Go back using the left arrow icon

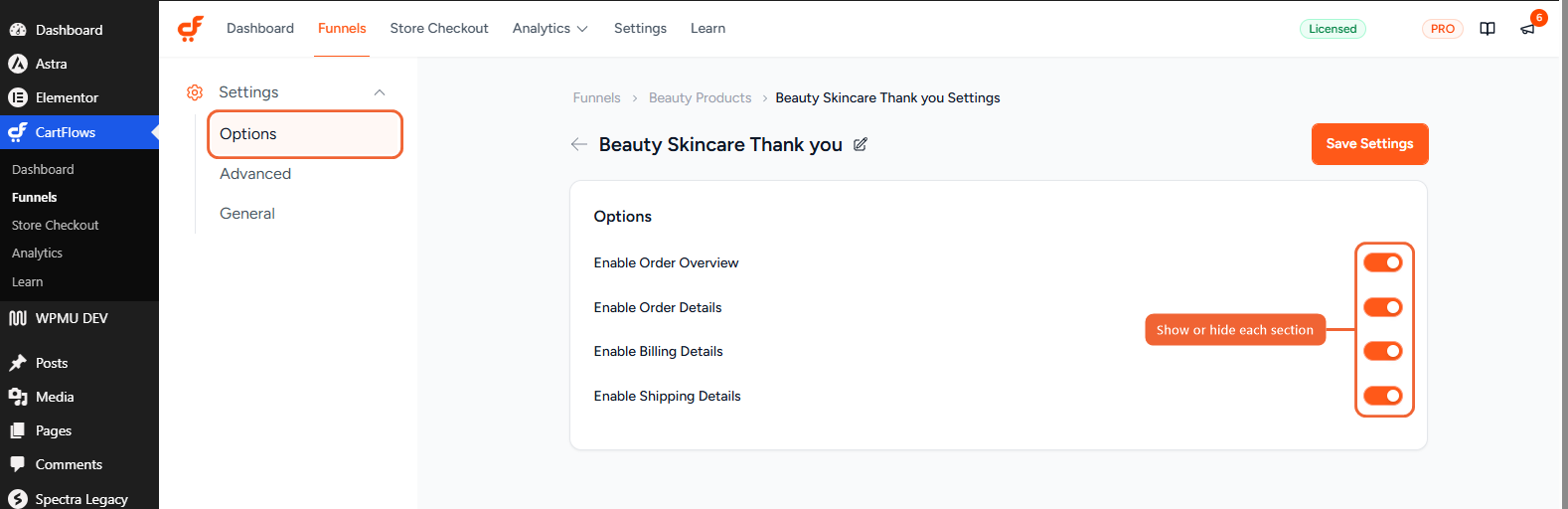click(579, 144)
